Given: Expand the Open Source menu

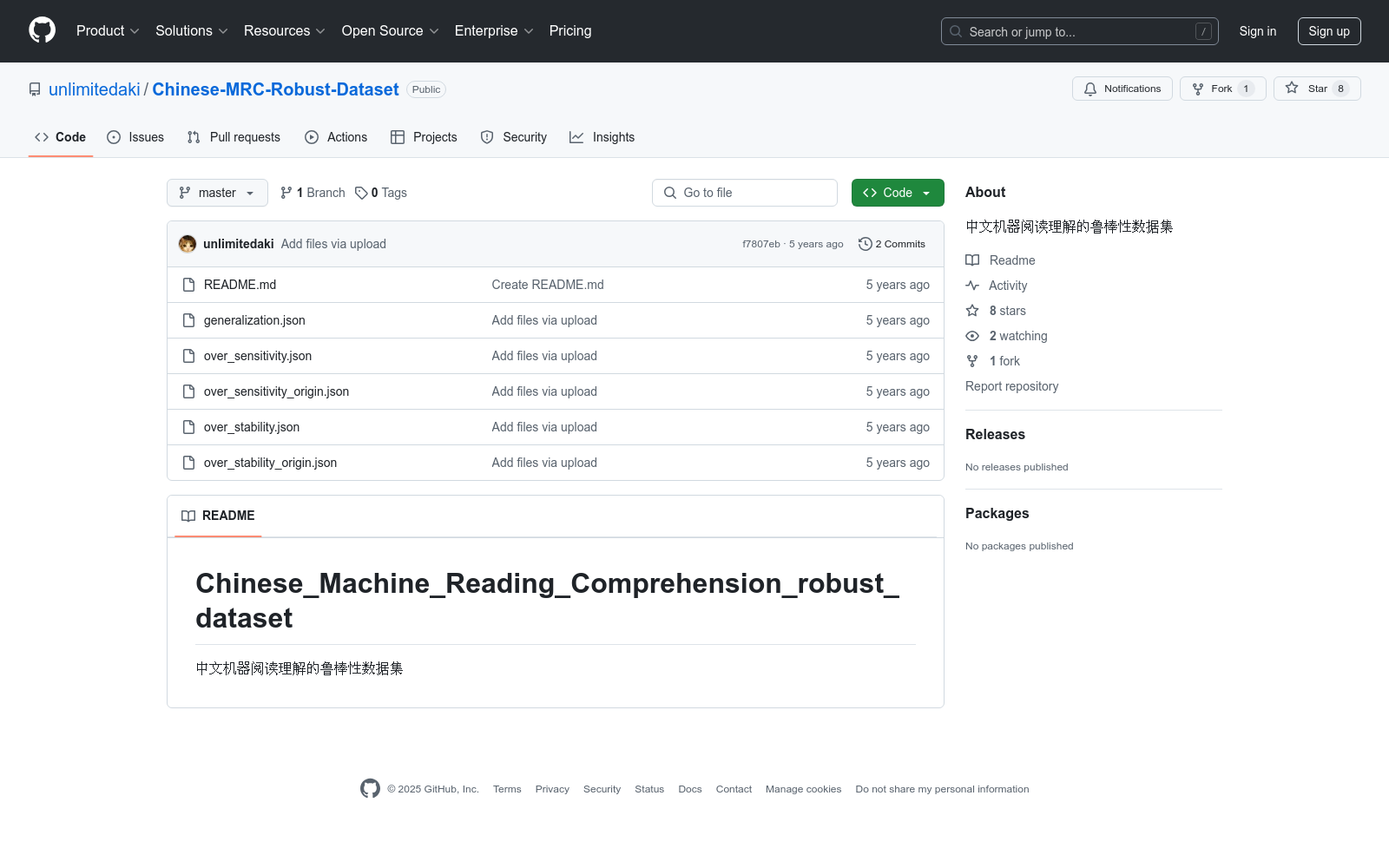Looking at the screenshot, I should (391, 30).
